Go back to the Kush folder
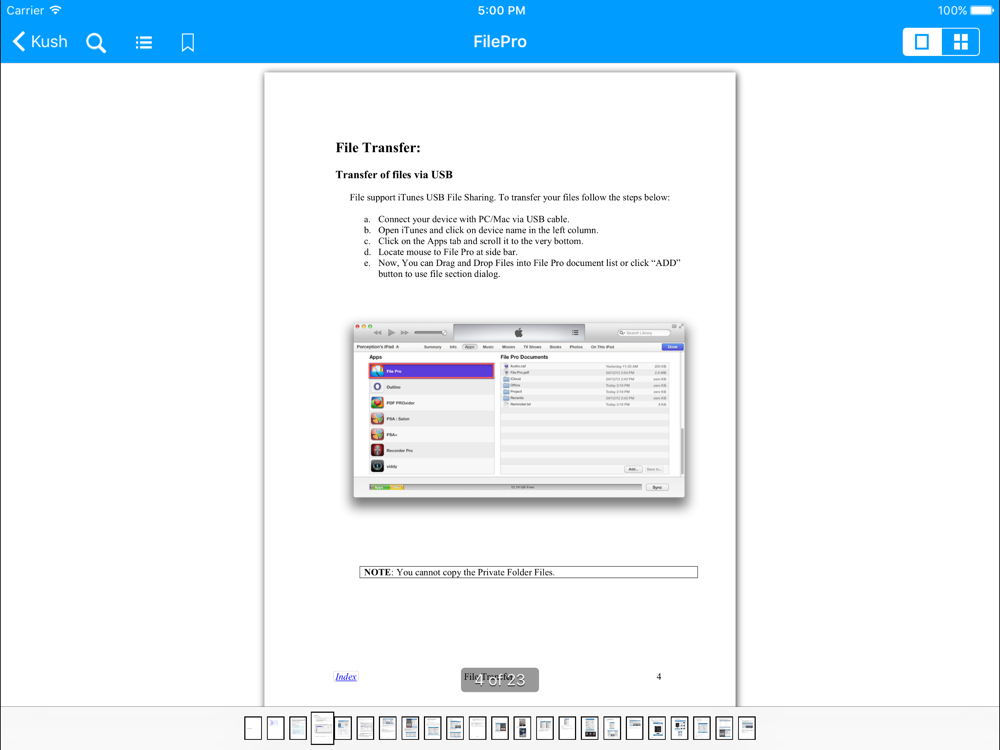Image resolution: width=1000 pixels, height=750 pixels. pos(40,42)
